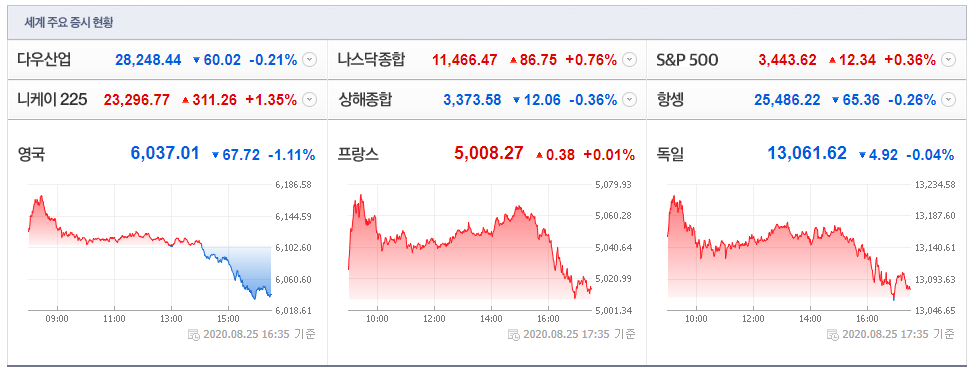Open the 다우산업 index link
Screen dimensions: 976x374
[44, 60]
